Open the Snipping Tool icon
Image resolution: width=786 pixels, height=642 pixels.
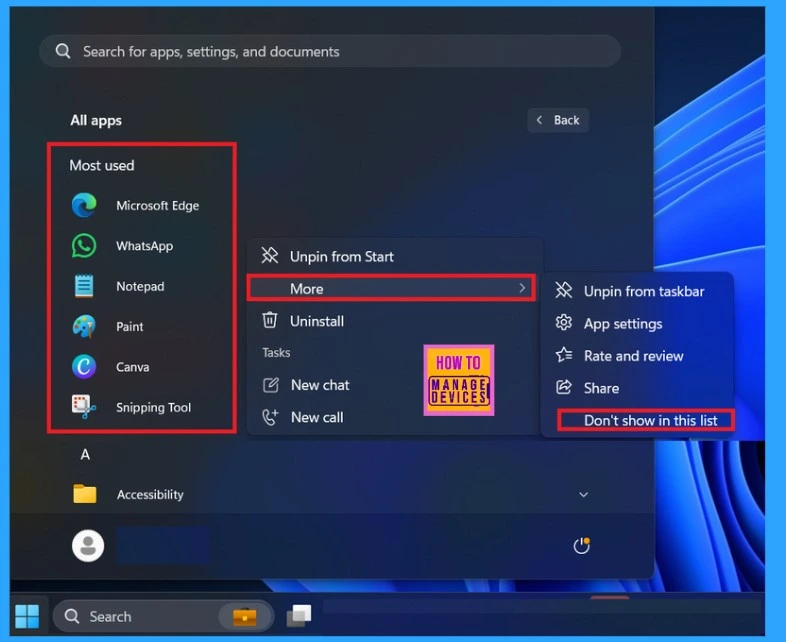click(x=84, y=407)
